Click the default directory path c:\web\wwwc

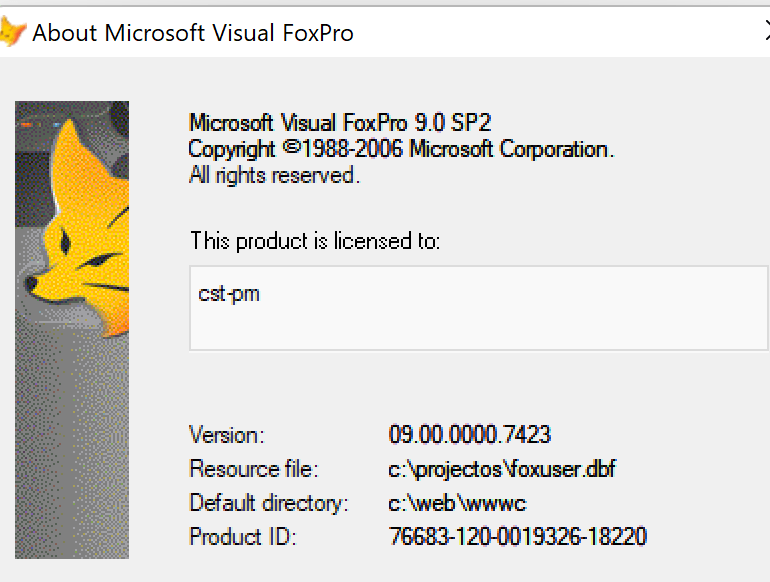[x=457, y=503]
